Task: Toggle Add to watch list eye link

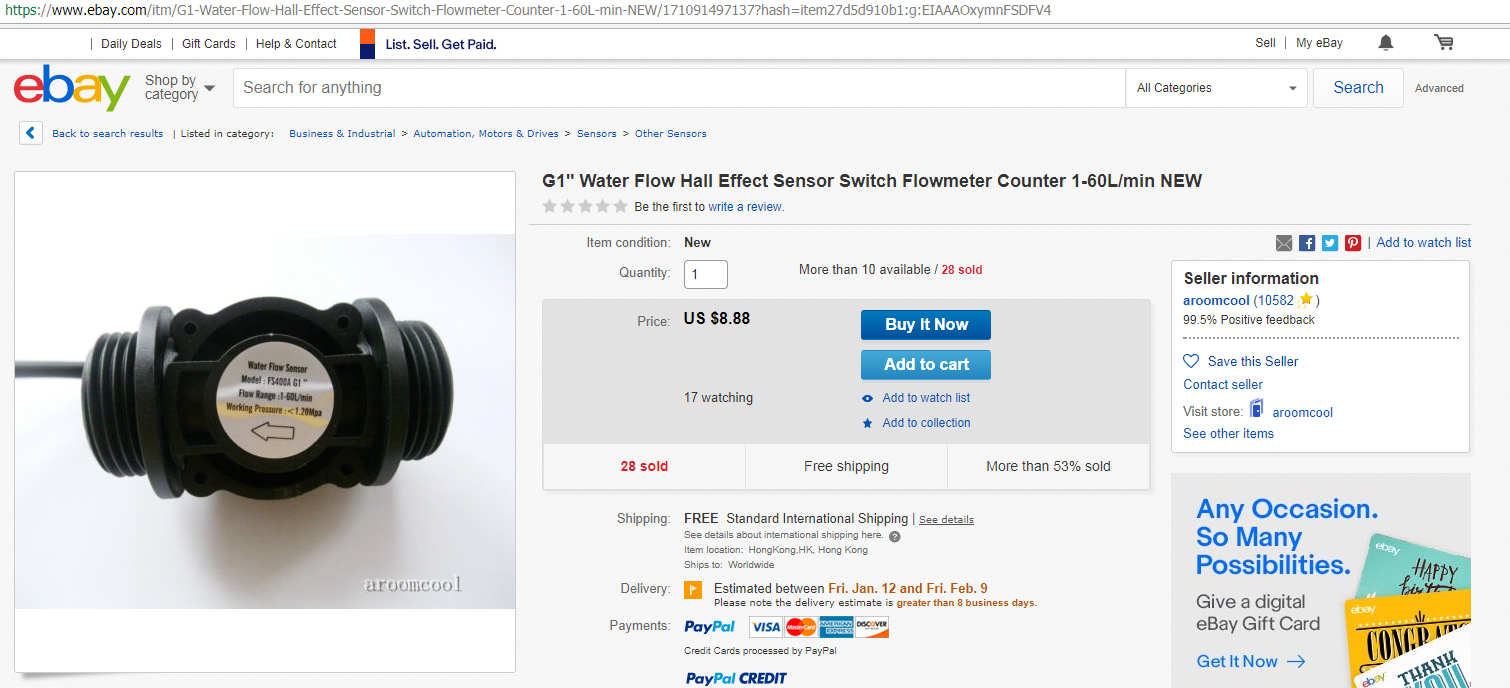Action: (925, 398)
